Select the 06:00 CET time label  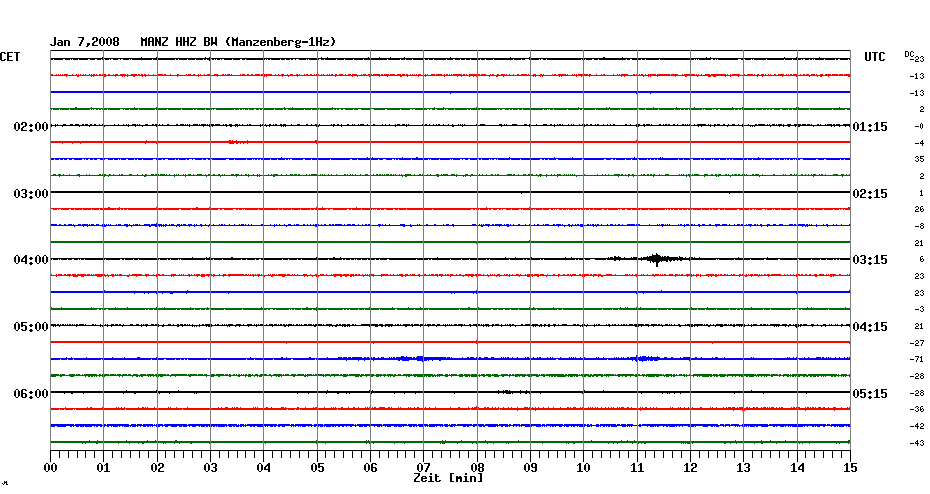(x=31, y=394)
